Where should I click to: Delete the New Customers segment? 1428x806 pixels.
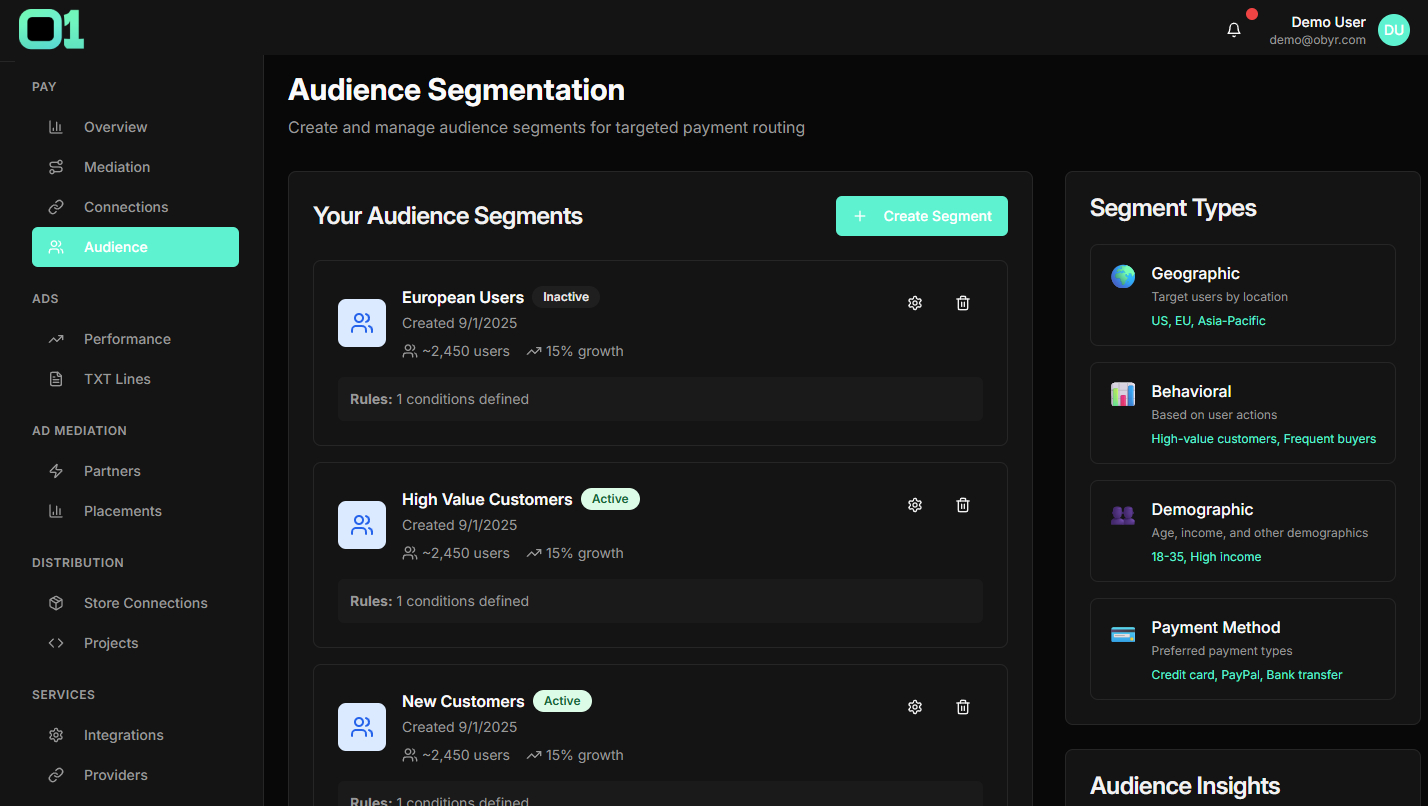[963, 707]
